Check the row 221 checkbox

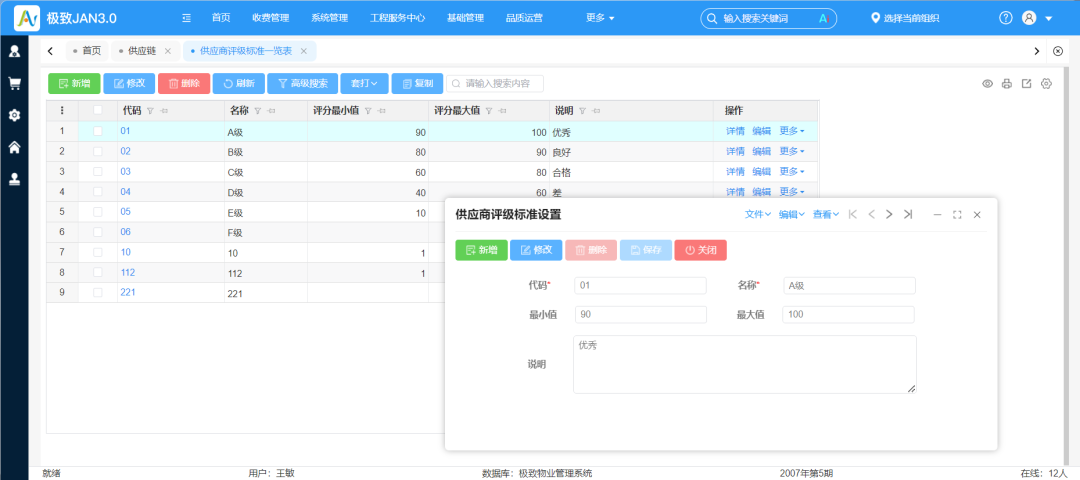98,293
